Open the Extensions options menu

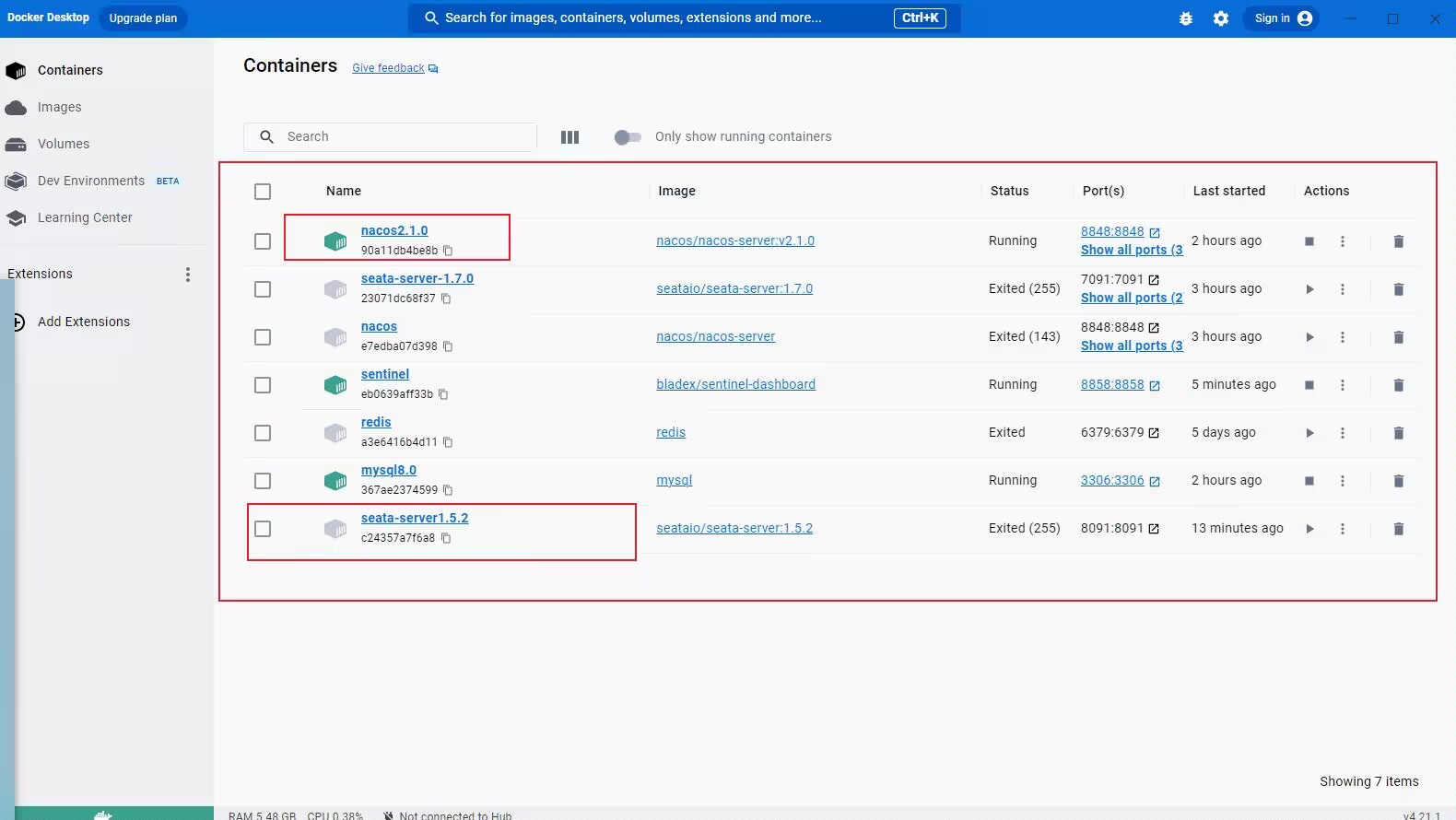tap(188, 275)
